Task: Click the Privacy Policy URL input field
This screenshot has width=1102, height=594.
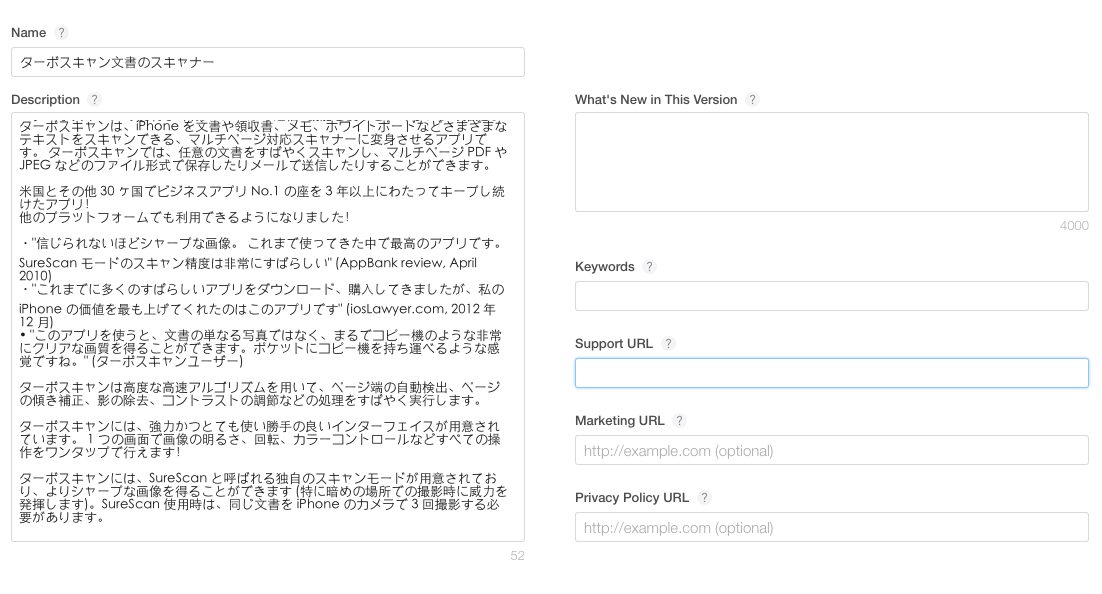Action: [x=831, y=527]
